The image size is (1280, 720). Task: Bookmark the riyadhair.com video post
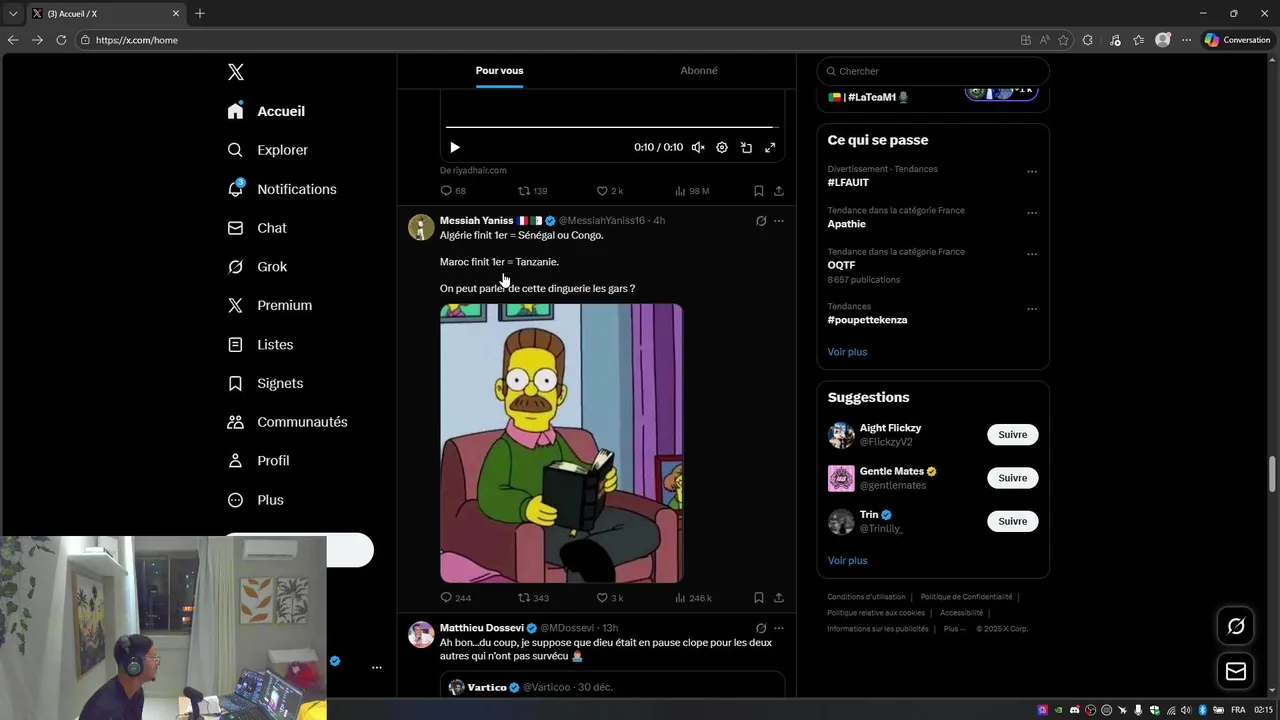[758, 191]
